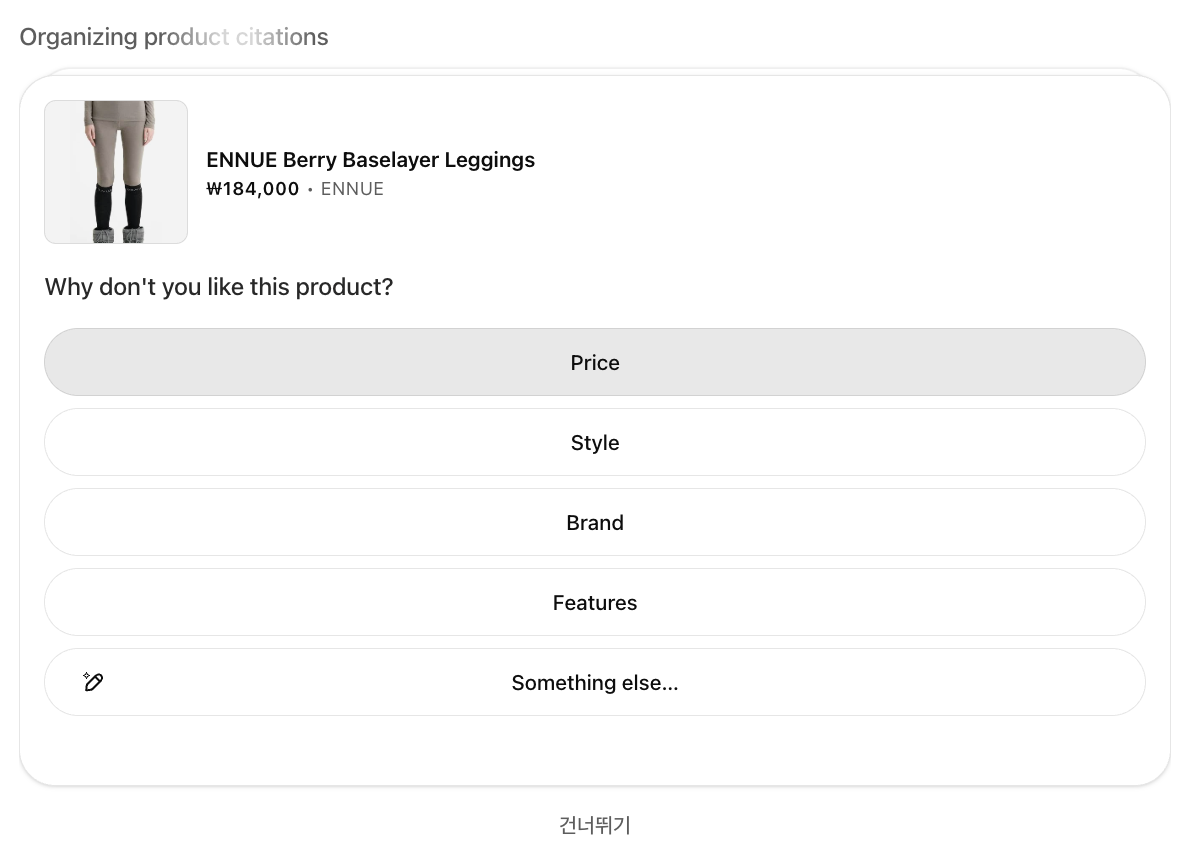Click the Organizing product citations status text
The image size is (1202, 862).
coord(174,37)
